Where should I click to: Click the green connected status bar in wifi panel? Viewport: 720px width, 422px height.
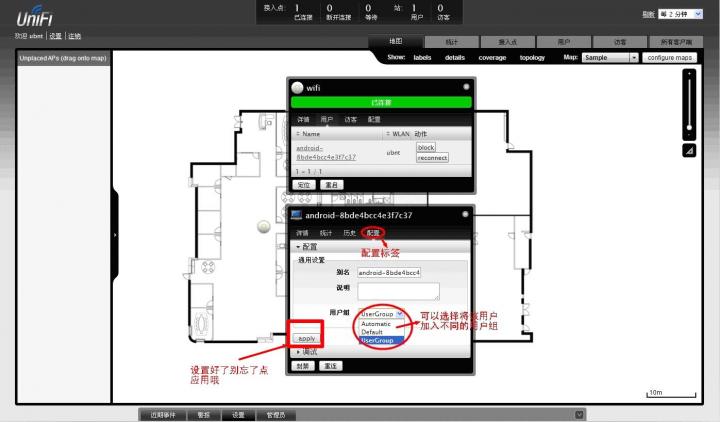click(381, 102)
